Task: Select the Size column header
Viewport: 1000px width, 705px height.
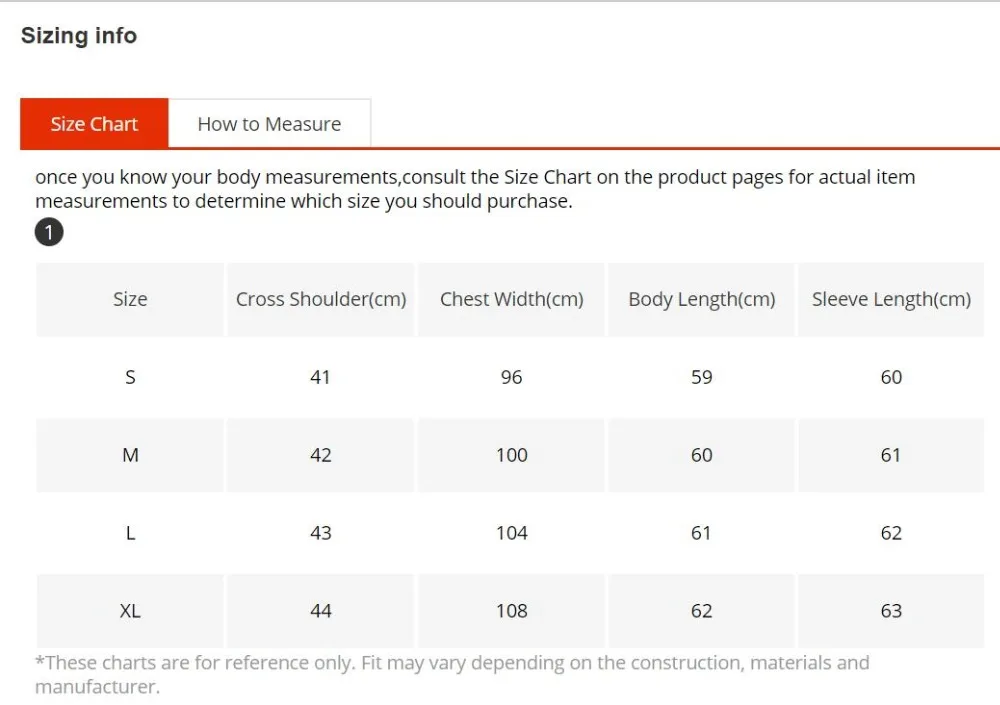Action: click(130, 299)
